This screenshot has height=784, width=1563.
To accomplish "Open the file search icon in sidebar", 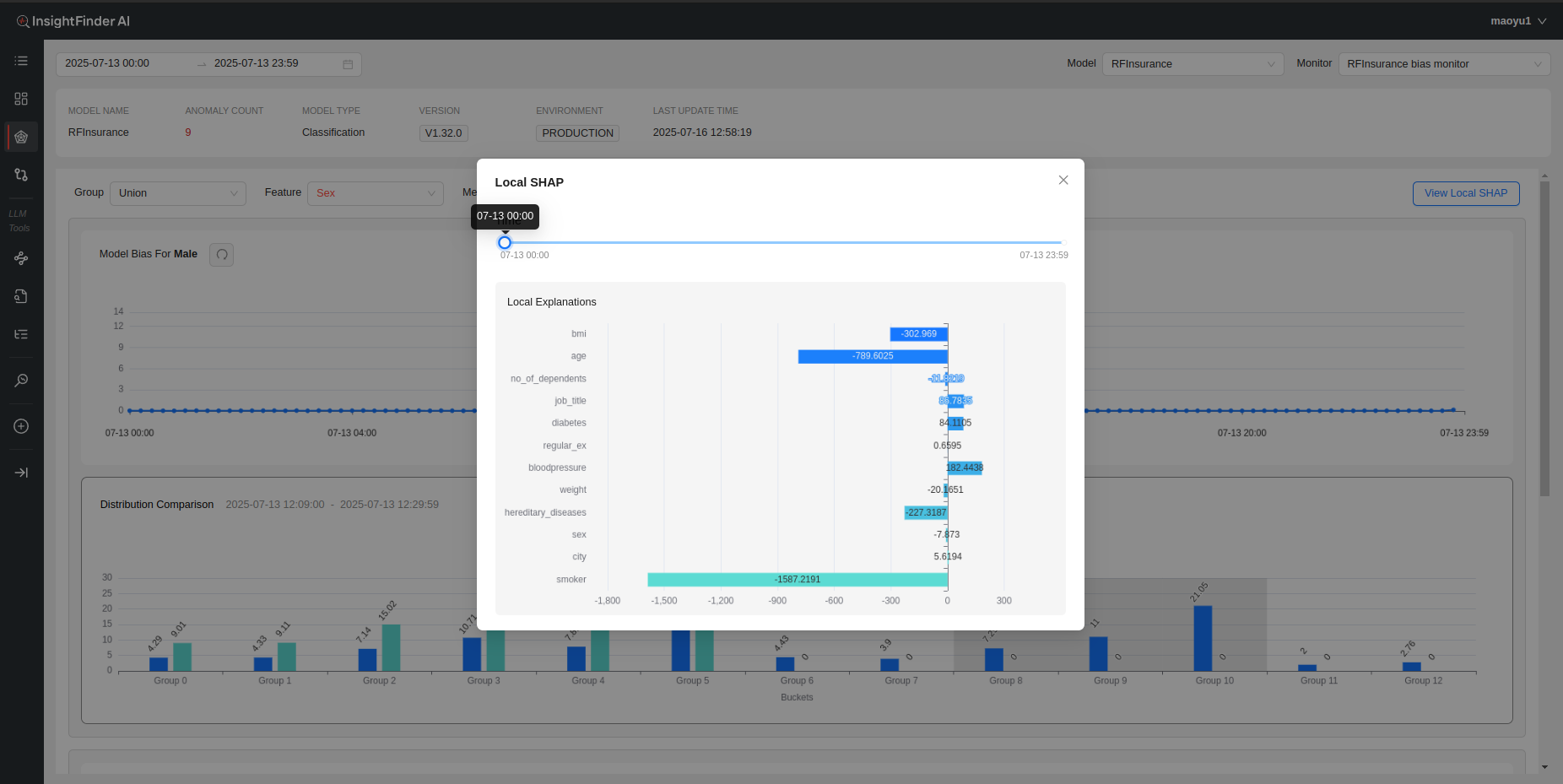I will [x=21, y=296].
